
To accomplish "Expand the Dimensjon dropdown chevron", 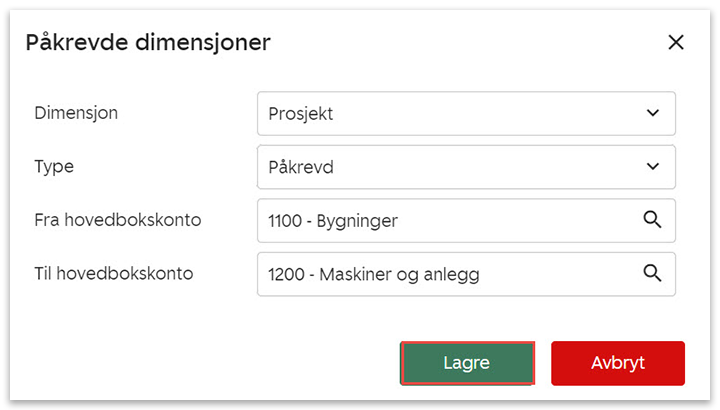I will click(653, 113).
